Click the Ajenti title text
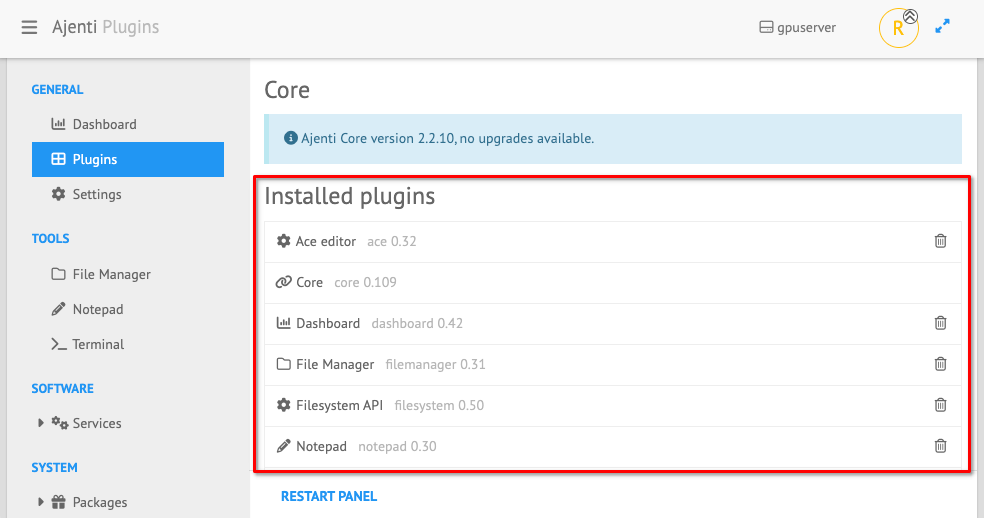Screen dimensions: 984x518 [x=75, y=28]
